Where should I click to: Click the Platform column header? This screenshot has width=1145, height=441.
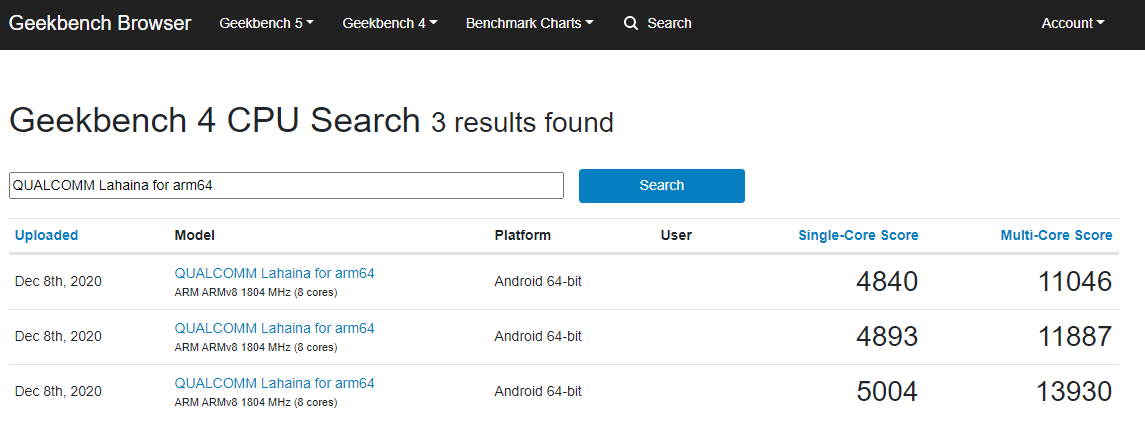[x=523, y=235]
